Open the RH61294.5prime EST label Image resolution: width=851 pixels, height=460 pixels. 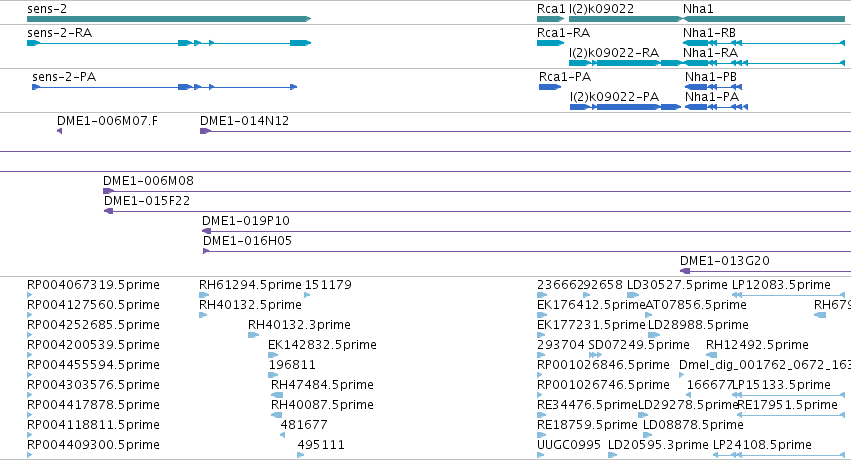click(x=250, y=285)
